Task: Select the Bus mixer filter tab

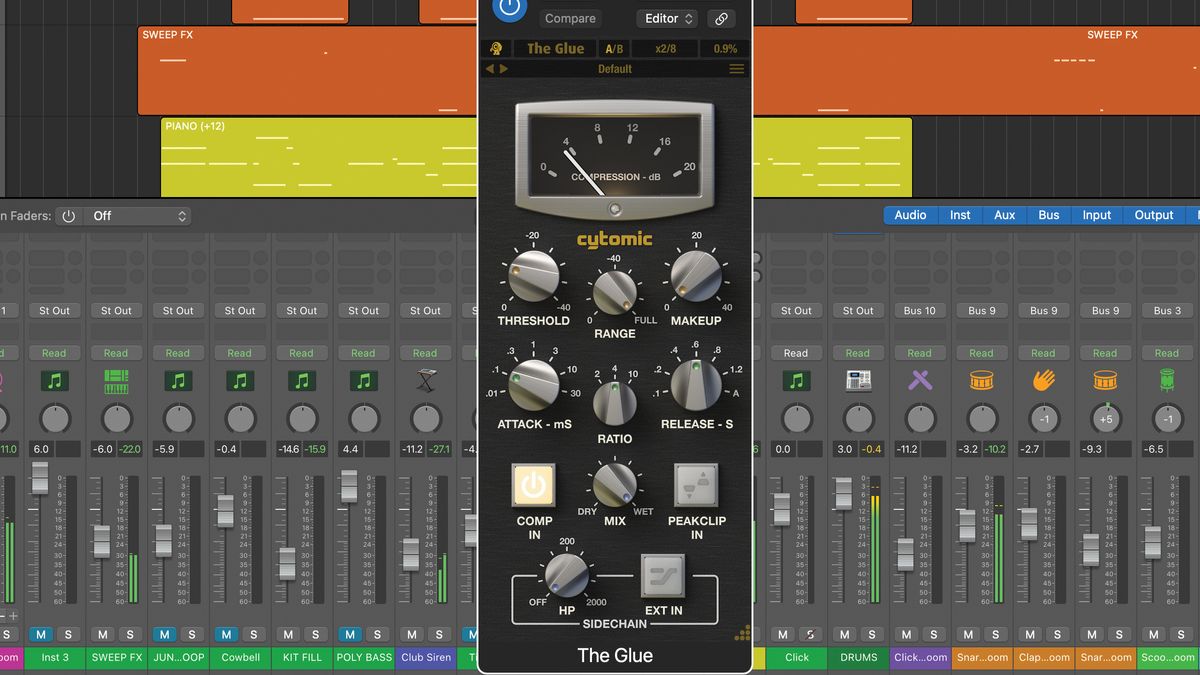Action: pyautogui.click(x=1049, y=215)
